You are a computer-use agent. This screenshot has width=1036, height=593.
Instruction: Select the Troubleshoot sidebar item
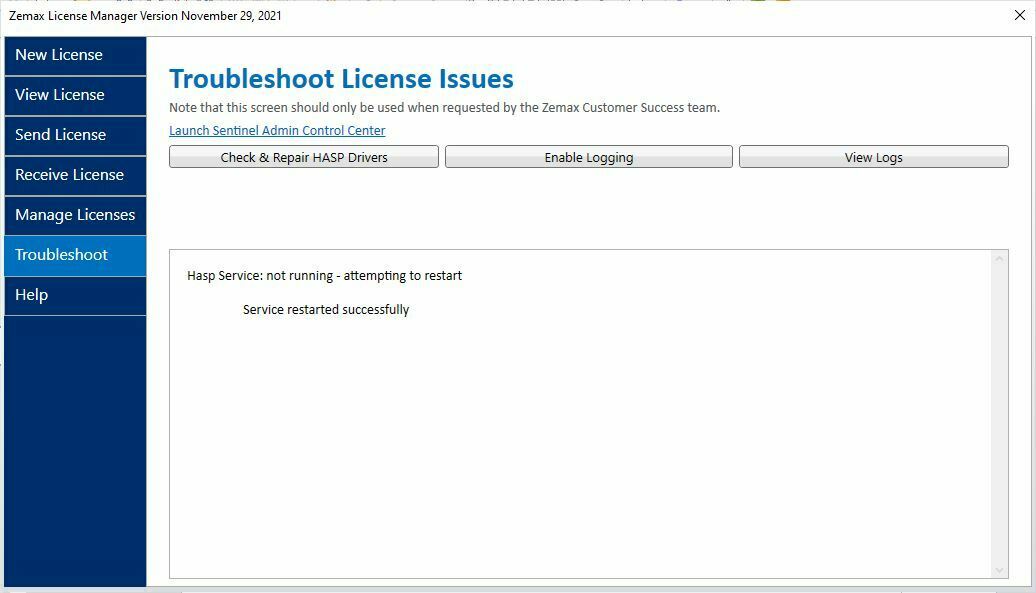coord(75,256)
